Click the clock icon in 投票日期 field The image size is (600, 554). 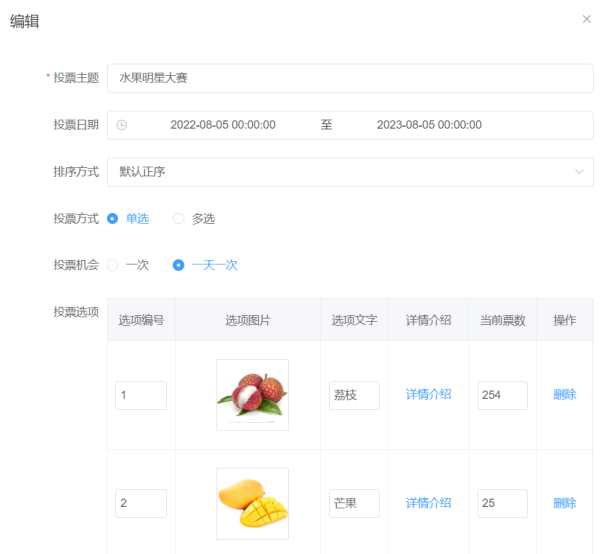coord(122,125)
